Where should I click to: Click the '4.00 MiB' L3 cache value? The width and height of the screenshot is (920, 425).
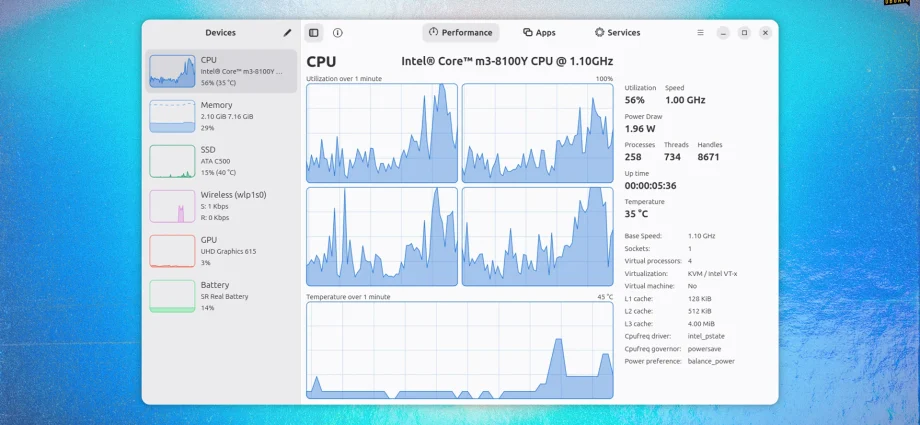coord(701,323)
